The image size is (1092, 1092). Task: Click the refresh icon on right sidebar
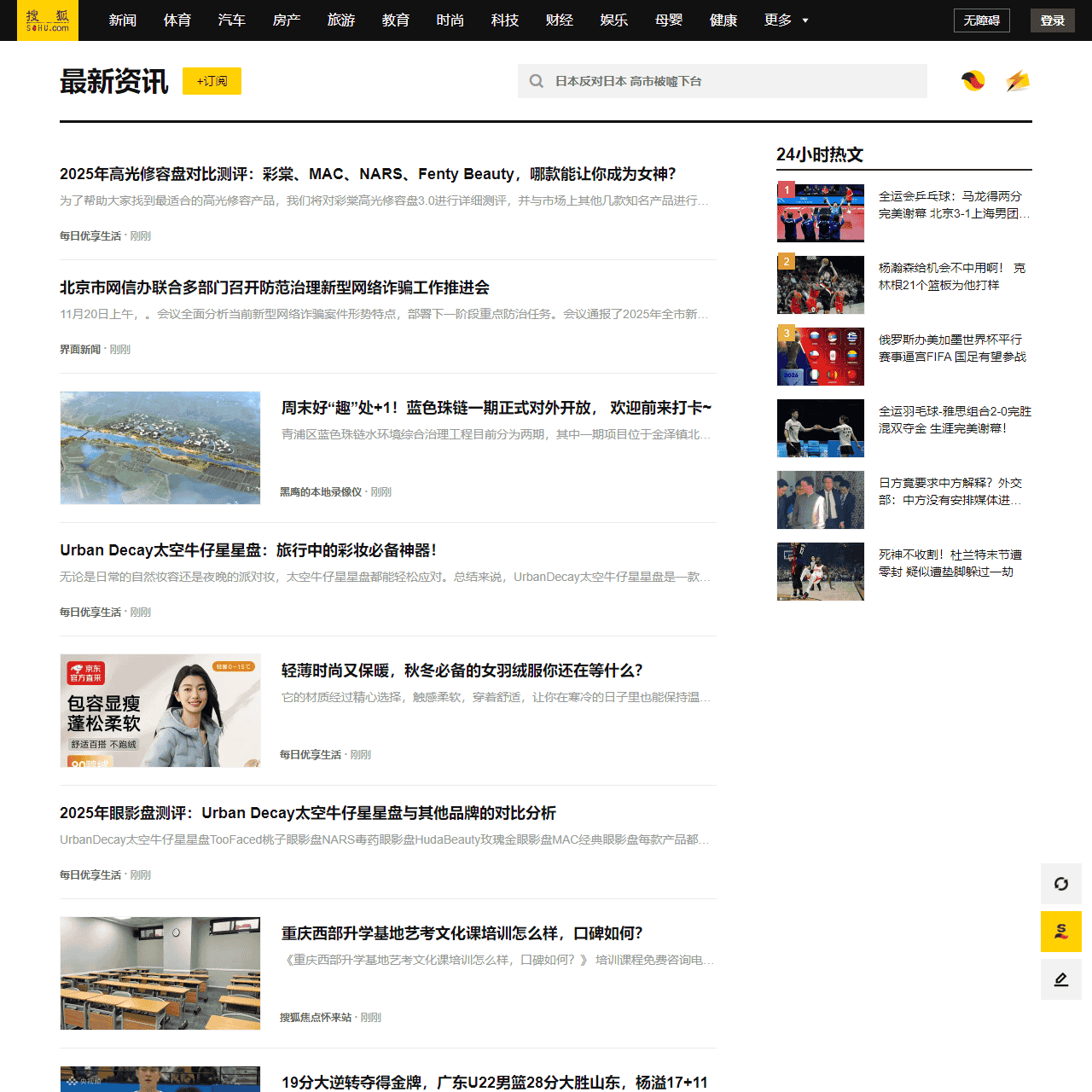[1060, 884]
